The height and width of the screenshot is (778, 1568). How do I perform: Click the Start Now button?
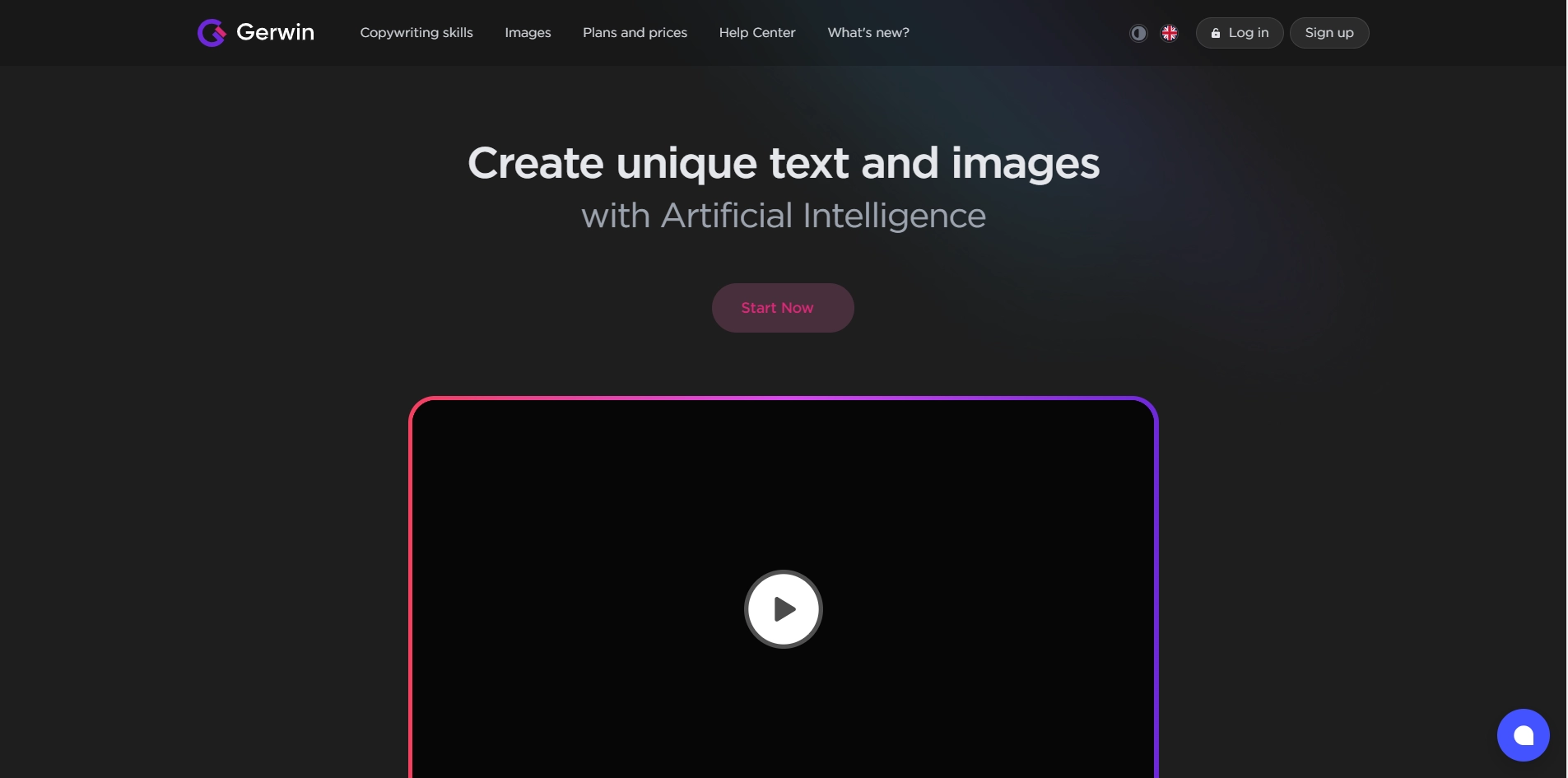point(783,308)
